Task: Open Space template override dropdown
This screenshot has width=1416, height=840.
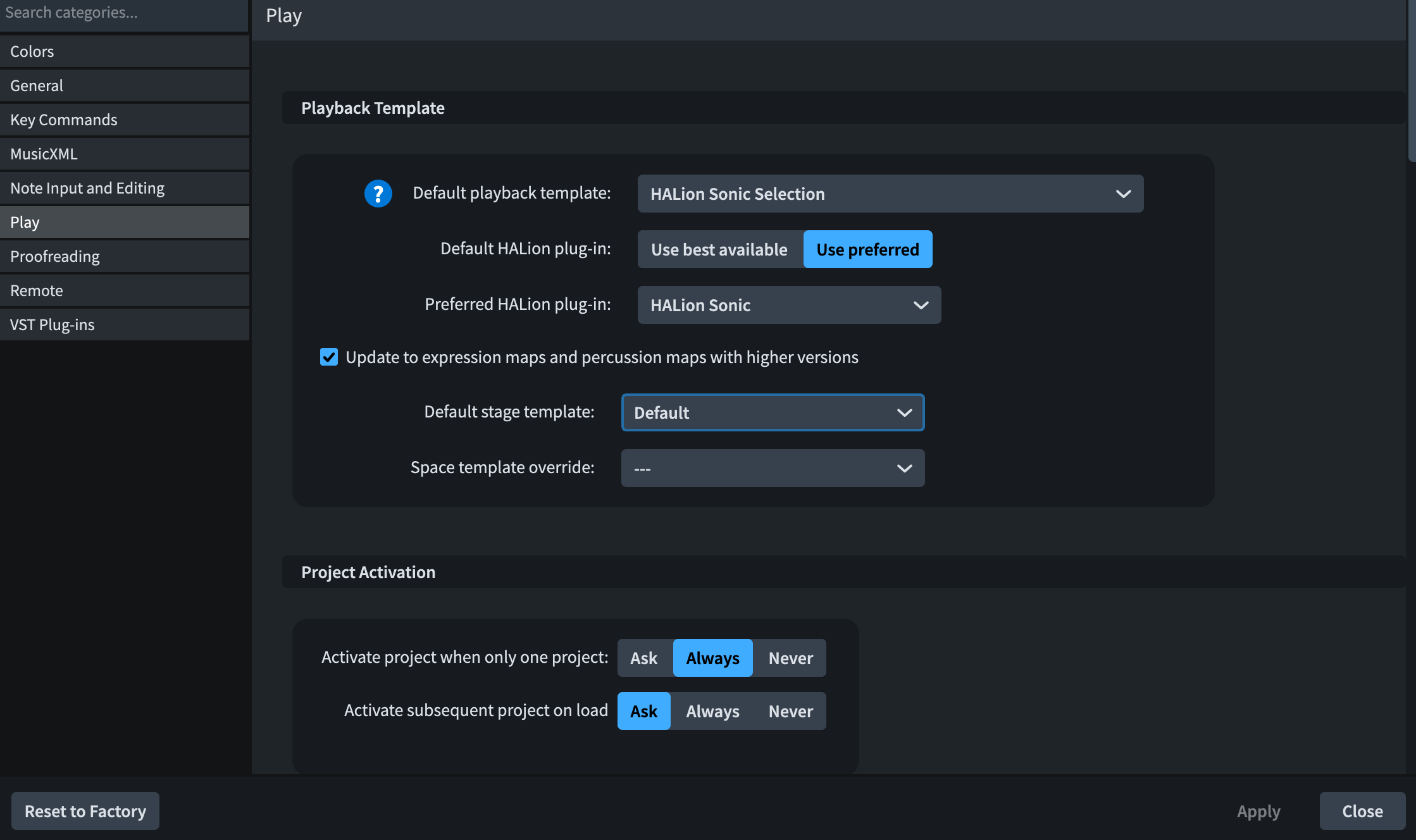Action: pos(773,468)
